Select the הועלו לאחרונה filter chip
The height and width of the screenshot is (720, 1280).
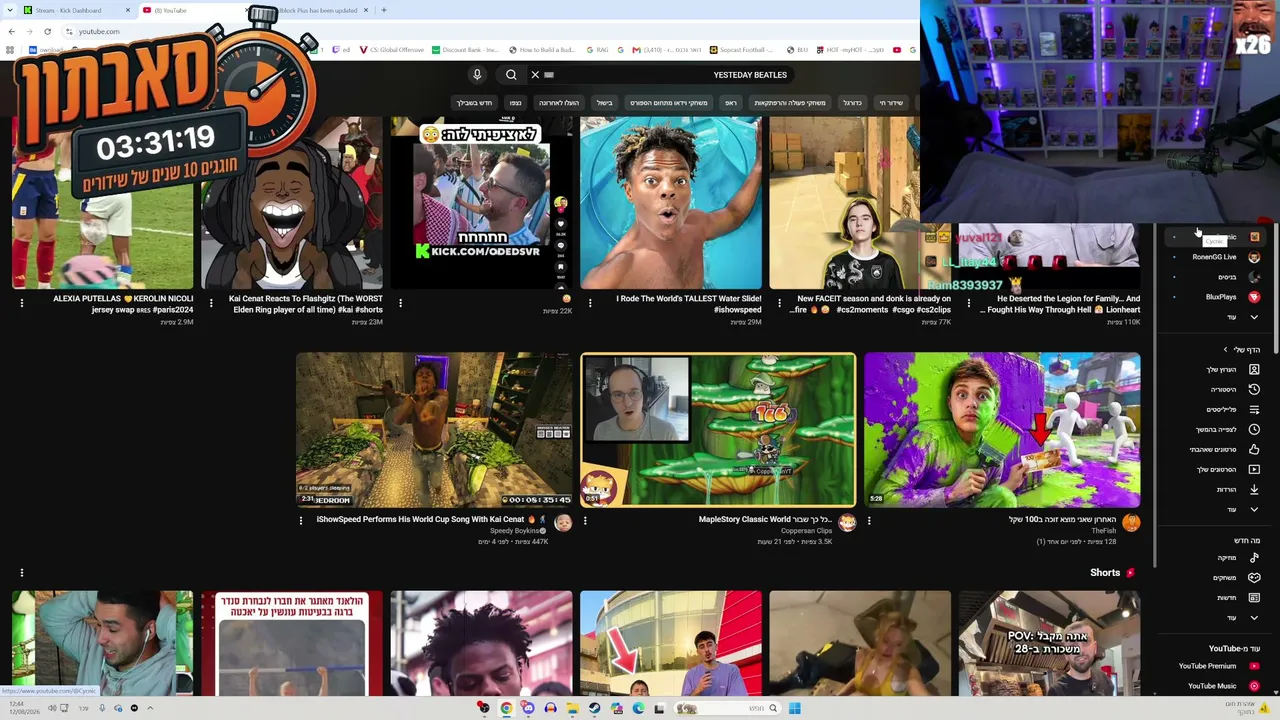click(559, 103)
